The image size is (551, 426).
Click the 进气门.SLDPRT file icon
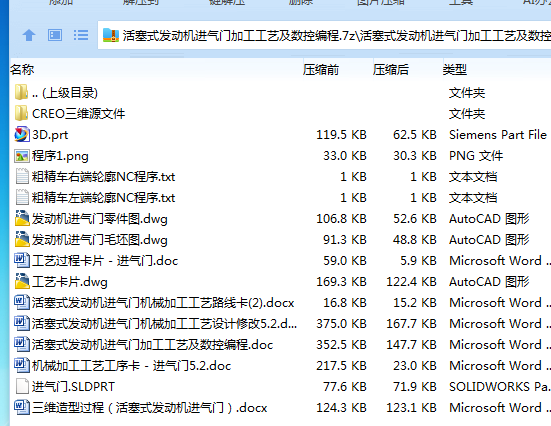click(22, 387)
